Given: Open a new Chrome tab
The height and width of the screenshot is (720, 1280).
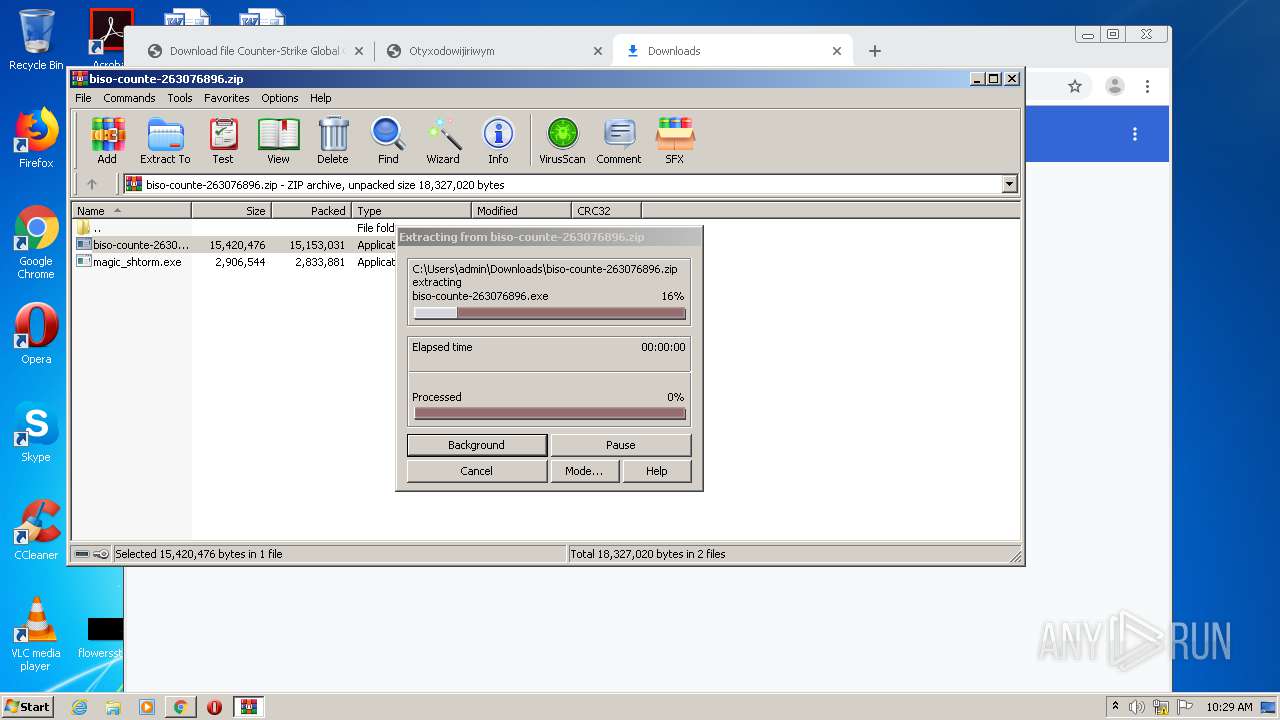Looking at the screenshot, I should (x=875, y=51).
